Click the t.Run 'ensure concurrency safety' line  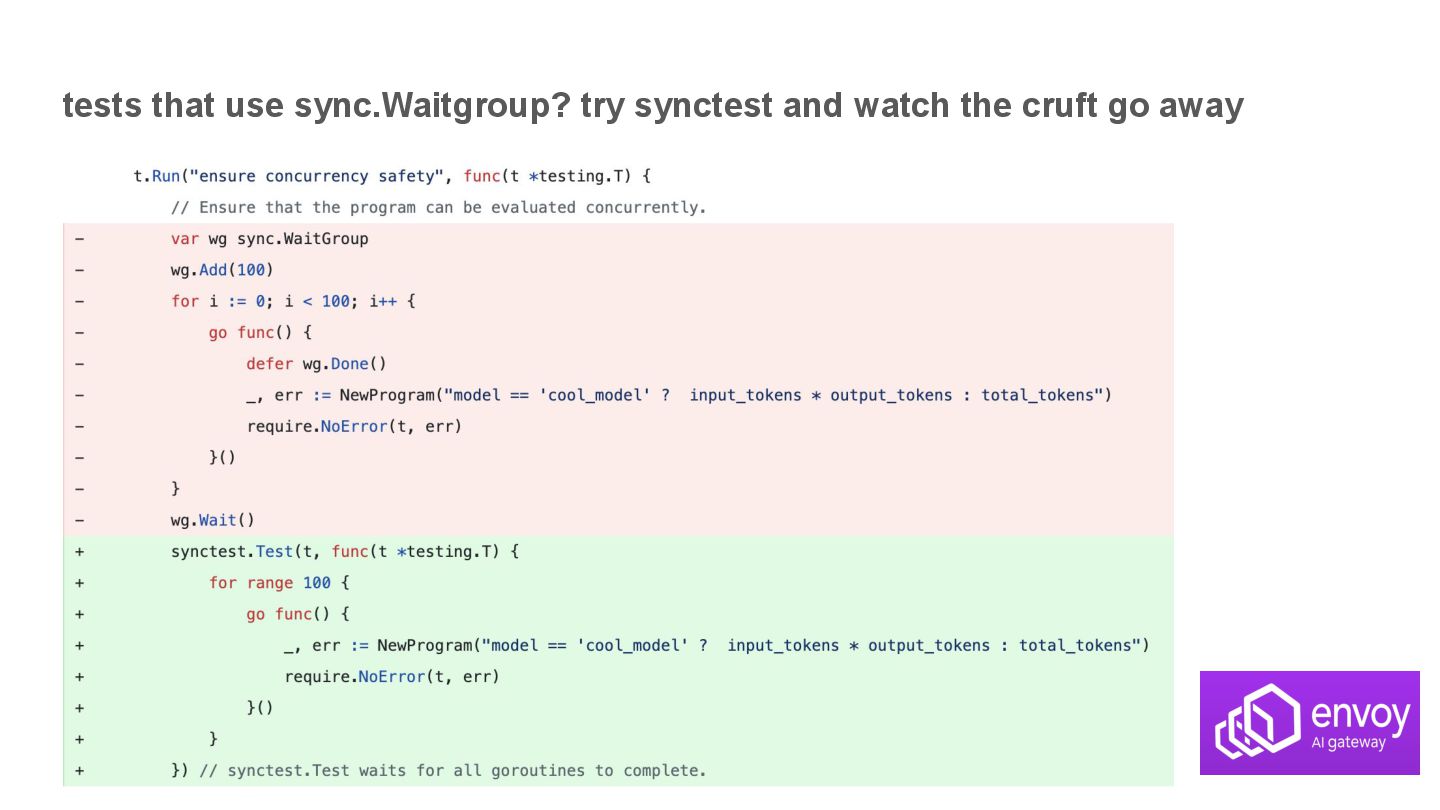click(392, 176)
